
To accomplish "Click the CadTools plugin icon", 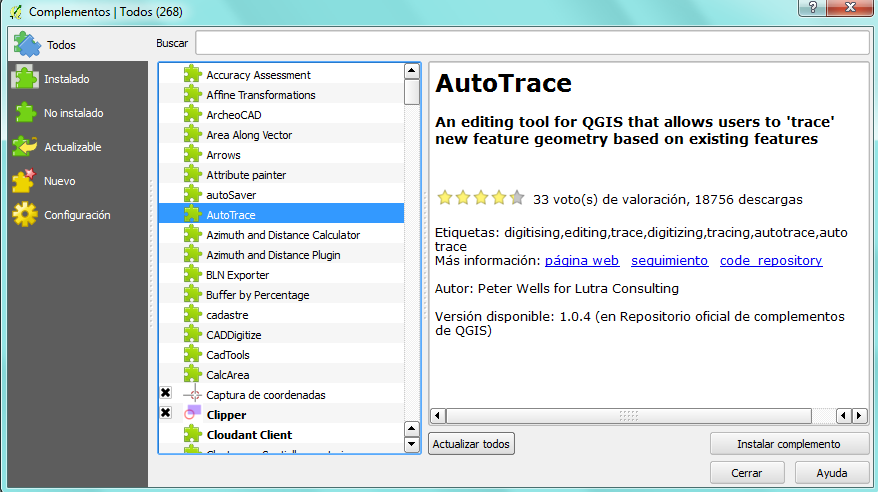I will (x=192, y=355).
